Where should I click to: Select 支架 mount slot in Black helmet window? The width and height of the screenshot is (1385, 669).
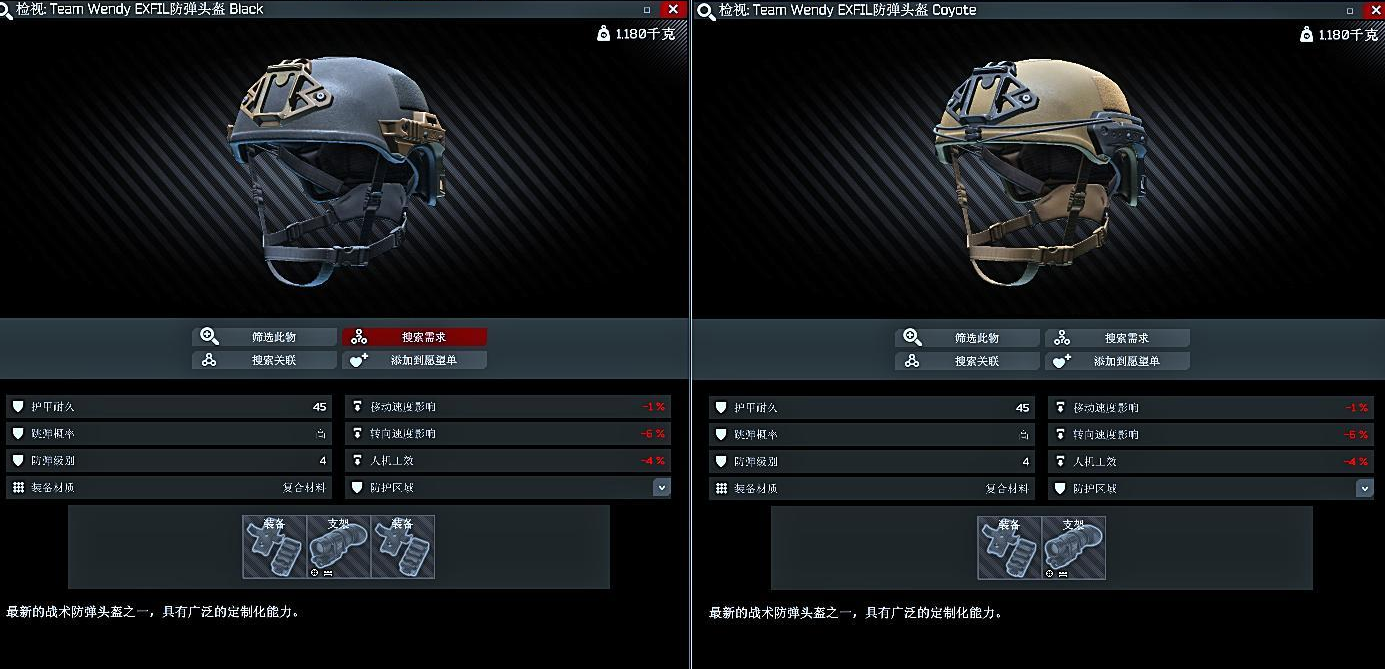tap(338, 546)
